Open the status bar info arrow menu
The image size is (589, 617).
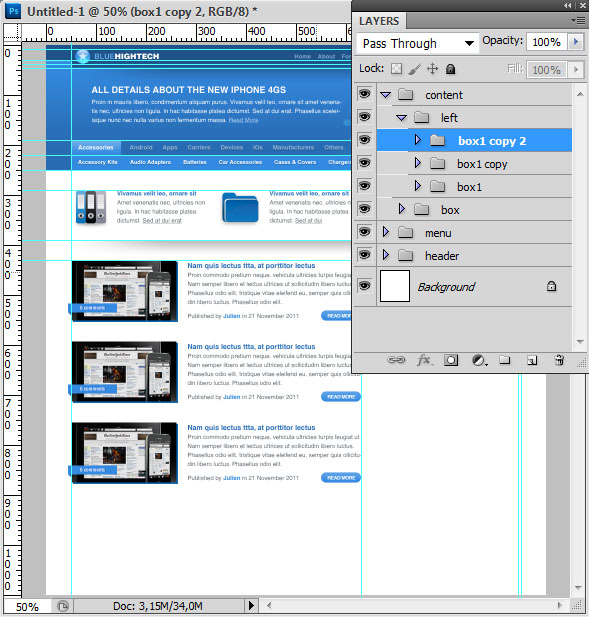[251, 605]
